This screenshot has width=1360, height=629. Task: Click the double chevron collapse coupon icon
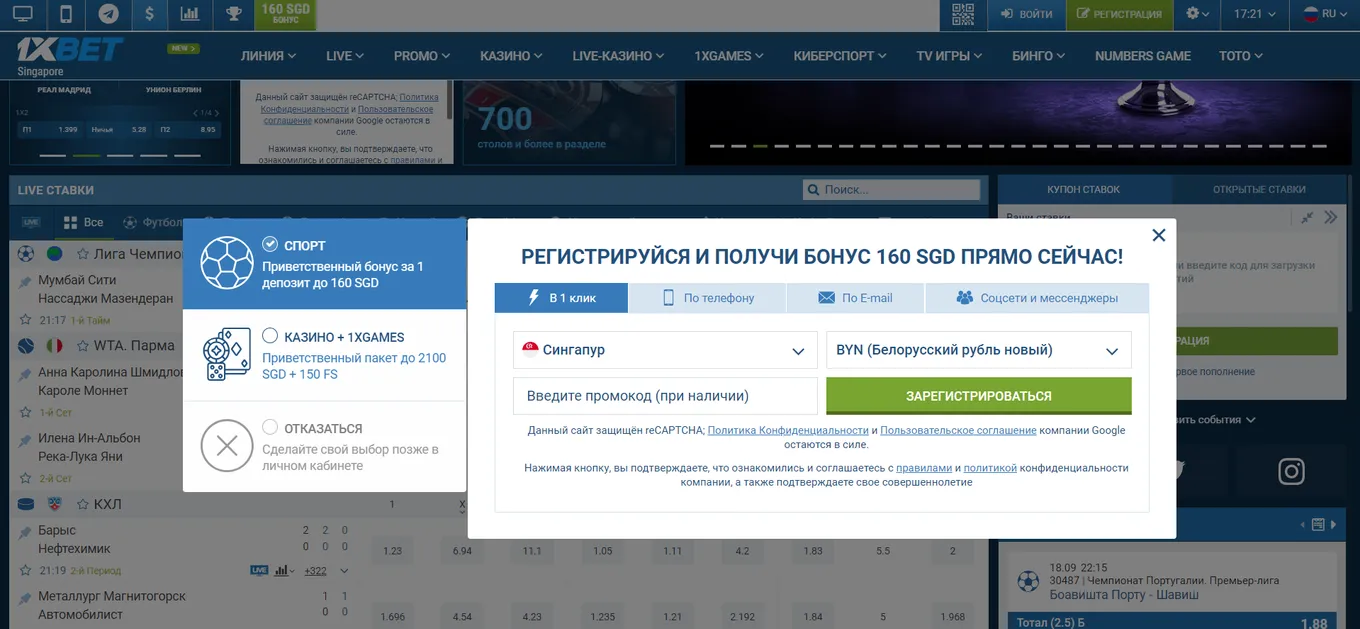coord(1330,217)
